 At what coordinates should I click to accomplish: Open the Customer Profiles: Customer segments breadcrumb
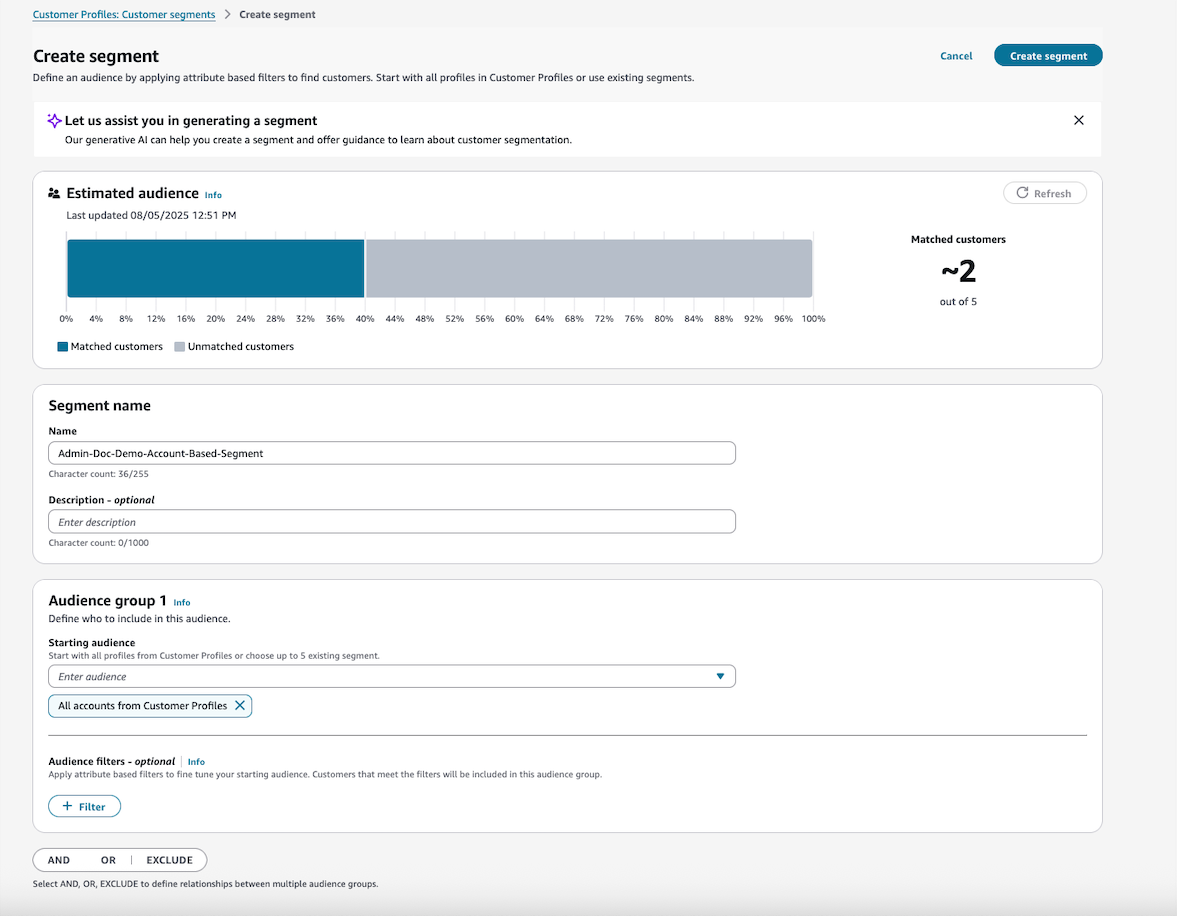(x=123, y=14)
